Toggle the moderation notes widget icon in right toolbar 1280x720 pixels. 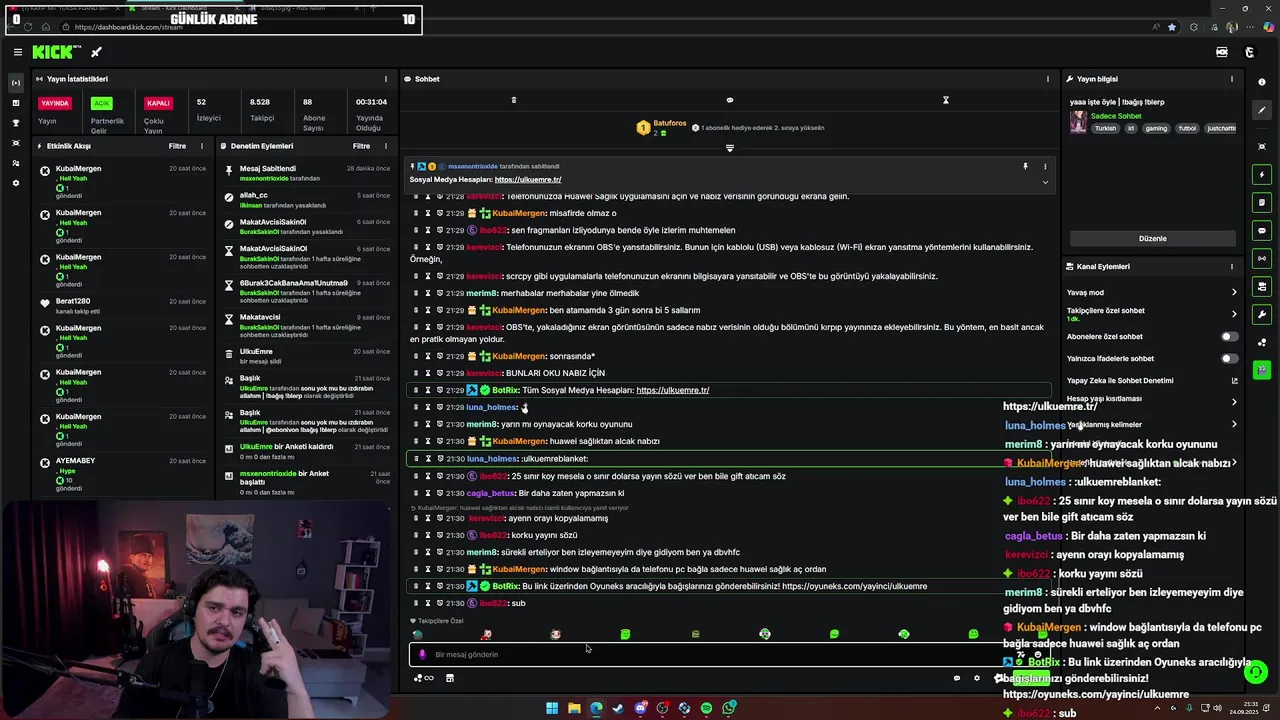[x=1262, y=203]
